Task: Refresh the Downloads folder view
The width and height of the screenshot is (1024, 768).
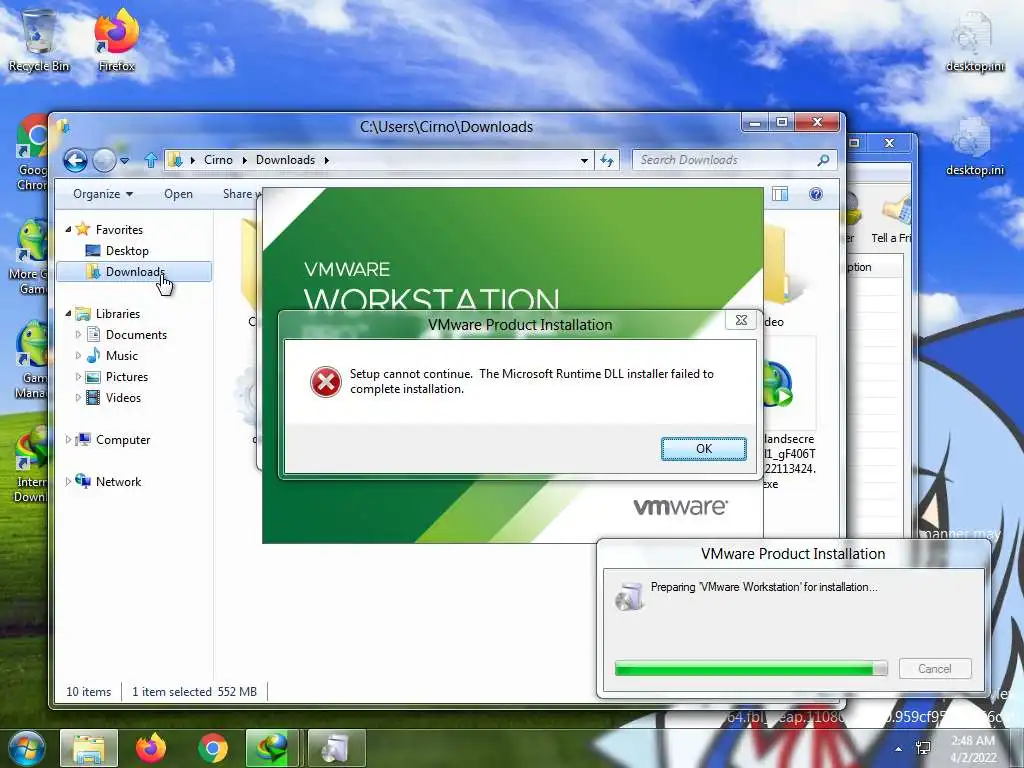Action: pos(607,161)
